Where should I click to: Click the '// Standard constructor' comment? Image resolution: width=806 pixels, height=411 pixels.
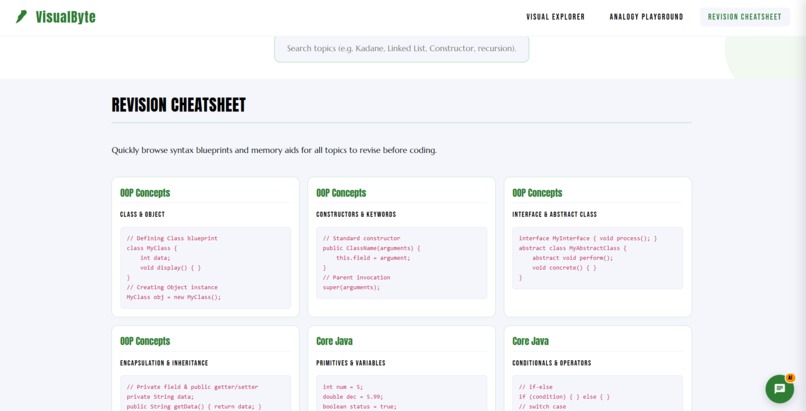(361, 238)
